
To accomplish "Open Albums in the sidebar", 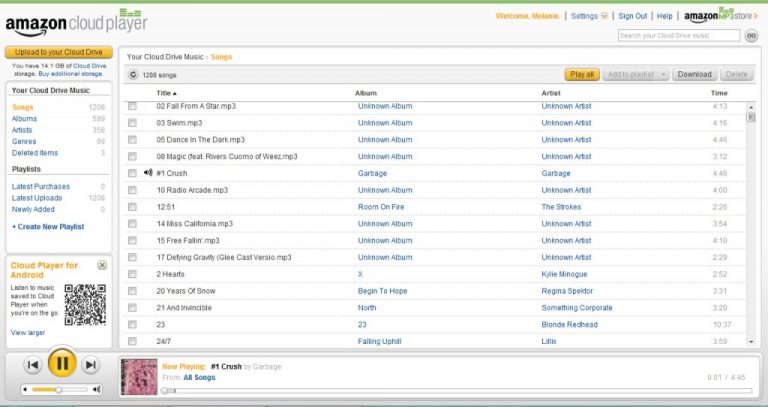I will point(24,119).
